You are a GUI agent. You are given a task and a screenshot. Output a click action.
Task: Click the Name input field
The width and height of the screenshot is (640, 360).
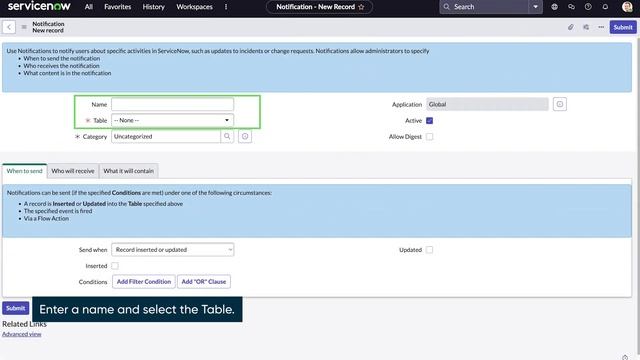(x=172, y=104)
